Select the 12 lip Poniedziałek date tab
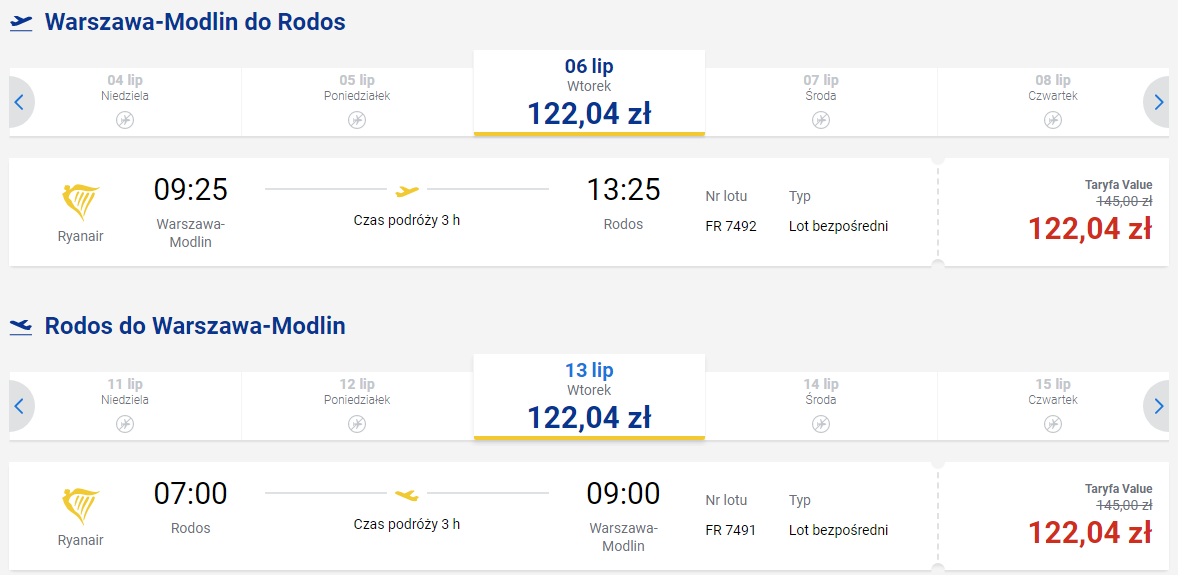Viewport: 1178px width, 575px height. pyautogui.click(x=357, y=406)
